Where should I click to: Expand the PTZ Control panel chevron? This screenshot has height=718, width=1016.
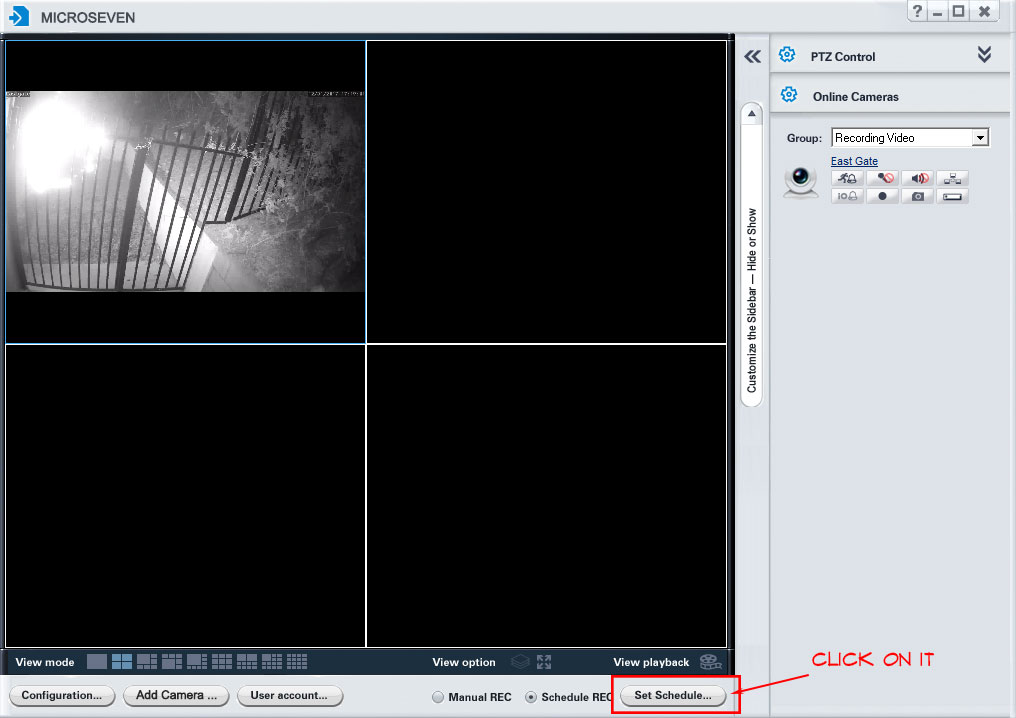point(984,54)
